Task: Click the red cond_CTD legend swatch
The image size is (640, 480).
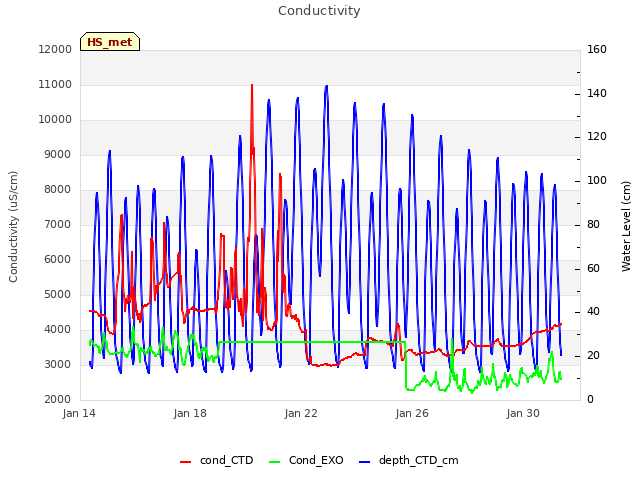Action: [185, 462]
